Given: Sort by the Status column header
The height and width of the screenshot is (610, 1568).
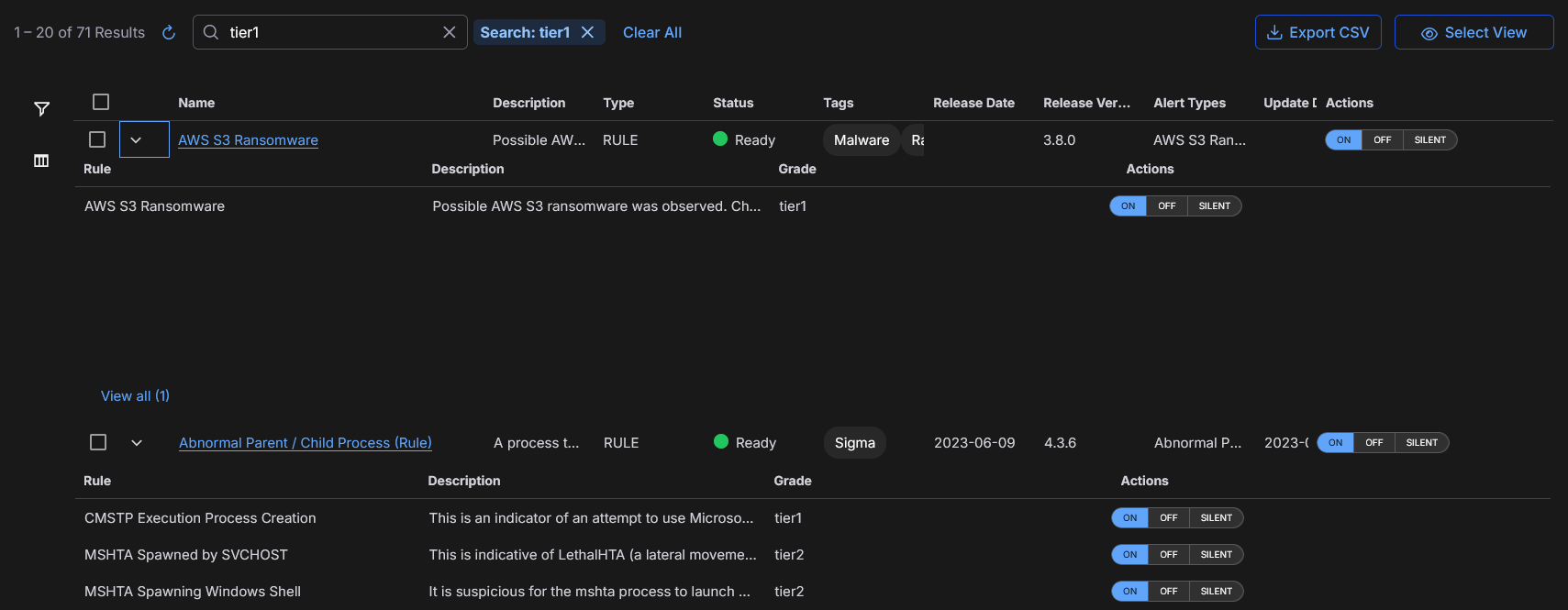Looking at the screenshot, I should click(x=733, y=103).
